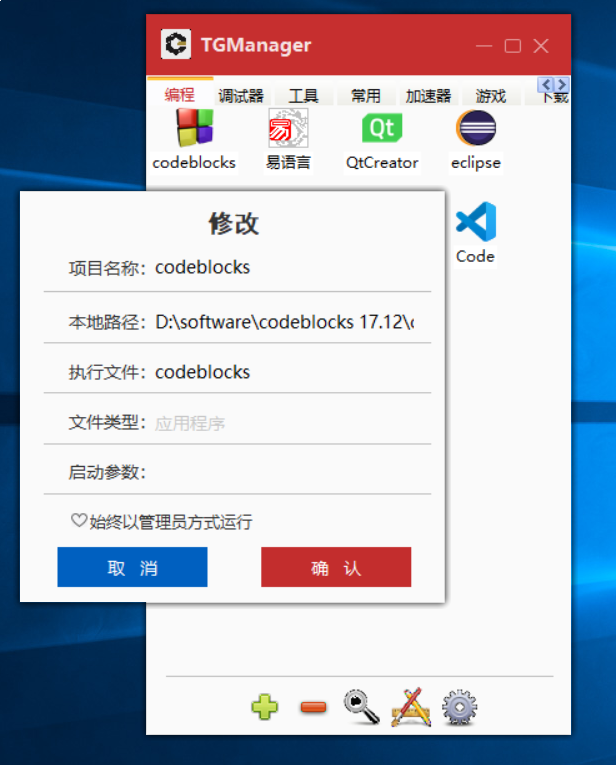The image size is (616, 765).
Task: Open the VS Code icon
Action: click(476, 221)
